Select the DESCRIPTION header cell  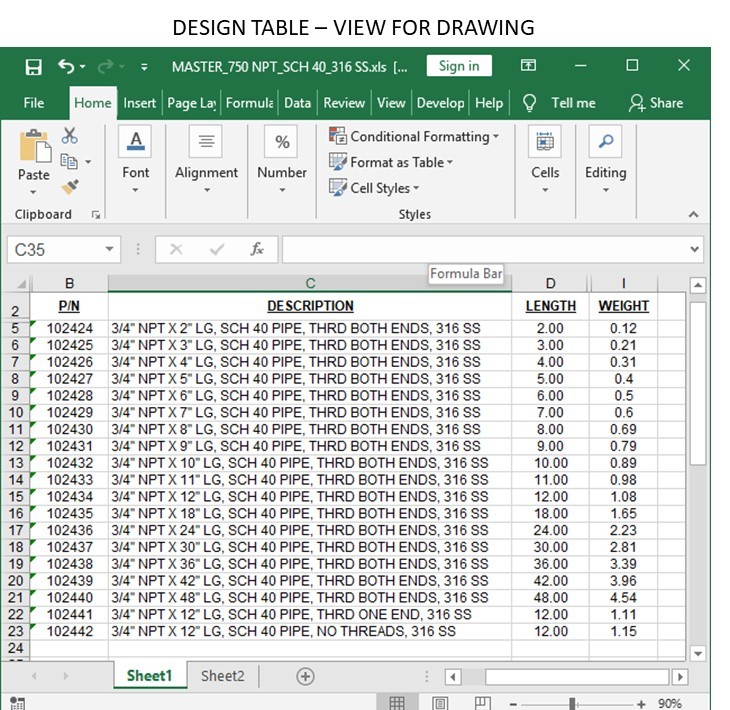[x=310, y=306]
